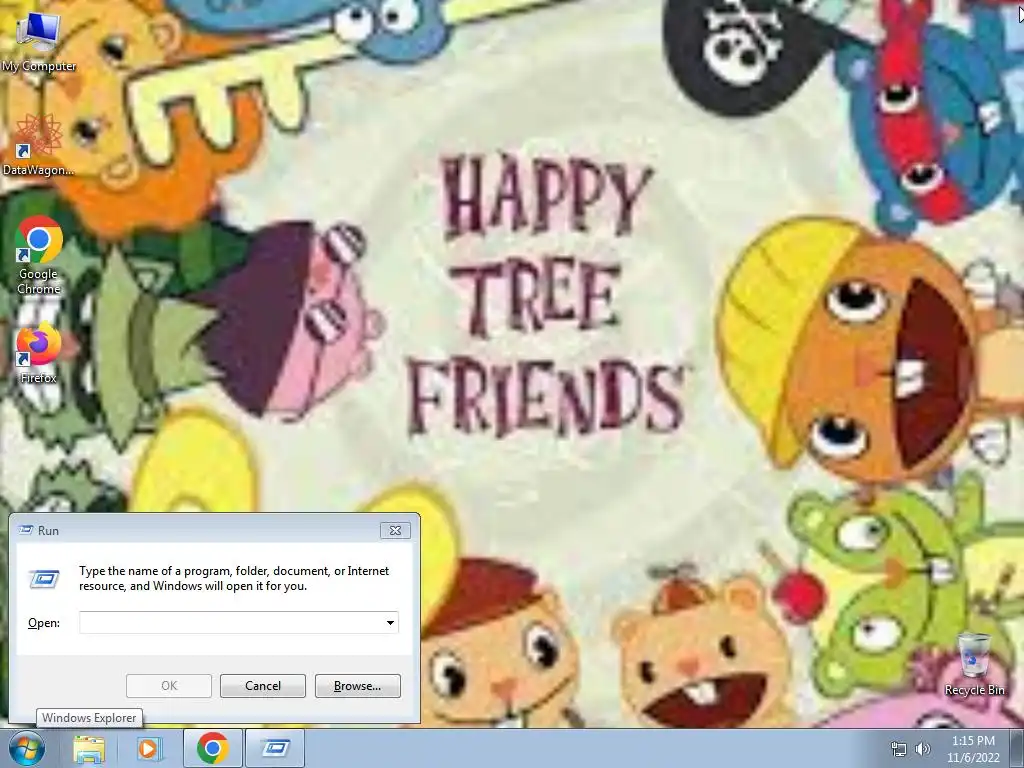The height and width of the screenshot is (768, 1024).
Task: Open Windows Explorer from the taskbar
Action: coord(89,748)
